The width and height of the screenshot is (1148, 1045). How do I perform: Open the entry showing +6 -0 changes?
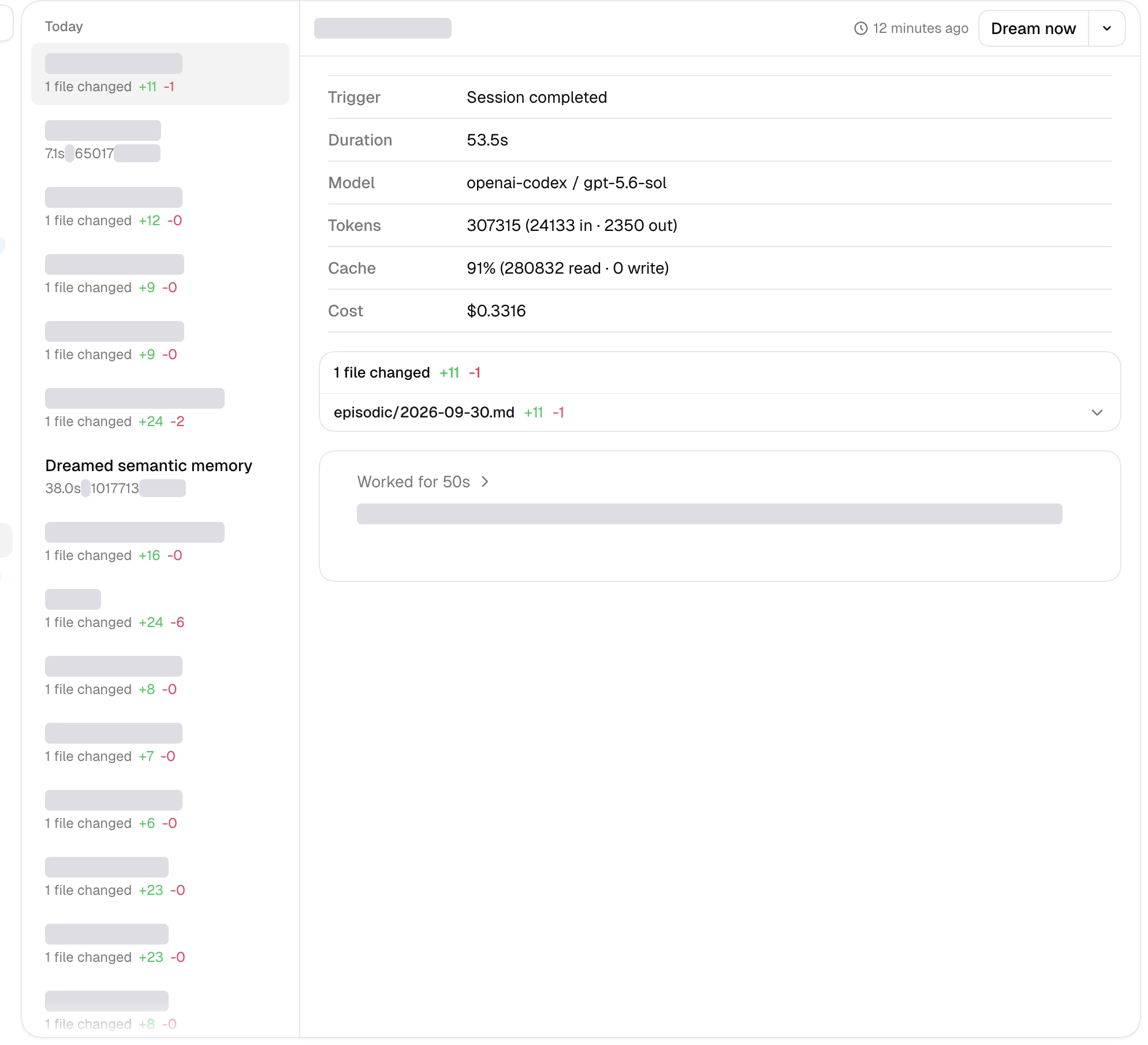pyautogui.click(x=161, y=811)
